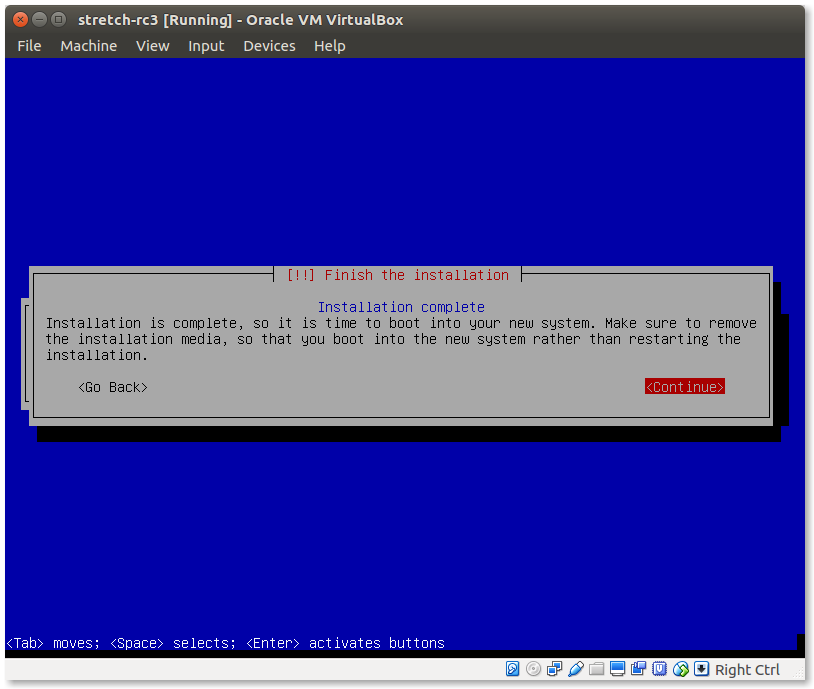The width and height of the screenshot is (814, 689).
Task: Click the Tab moves help line
Action: click(225, 643)
